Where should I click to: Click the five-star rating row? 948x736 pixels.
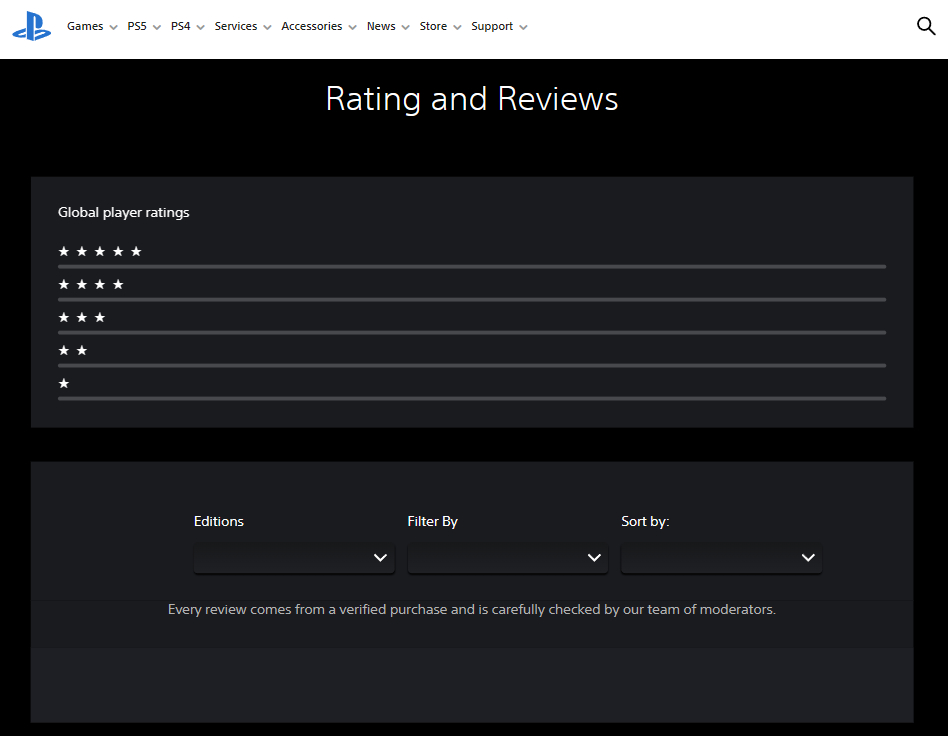(472, 257)
